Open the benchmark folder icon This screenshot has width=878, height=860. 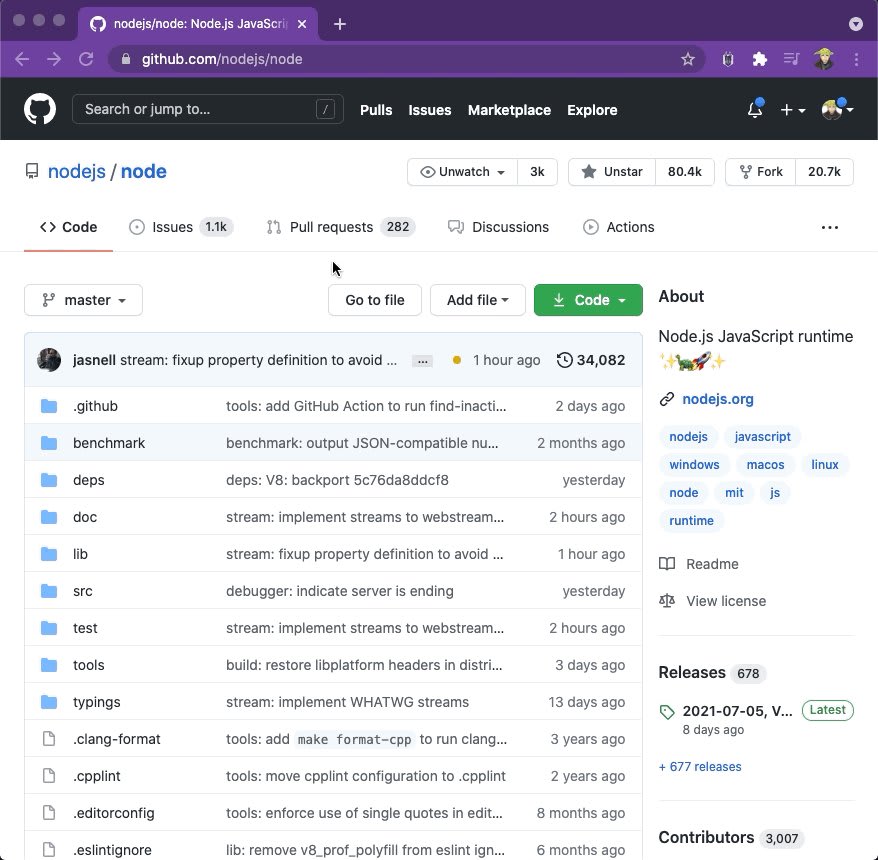[x=49, y=443]
